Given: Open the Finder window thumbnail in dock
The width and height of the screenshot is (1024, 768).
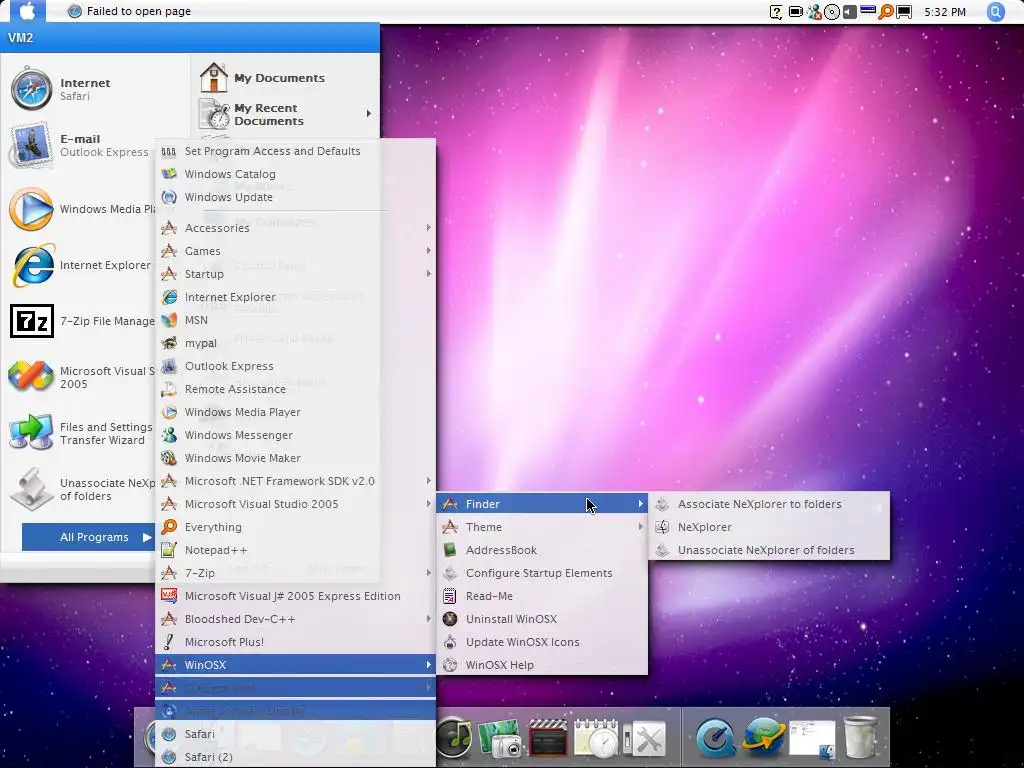Looking at the screenshot, I should 812,739.
